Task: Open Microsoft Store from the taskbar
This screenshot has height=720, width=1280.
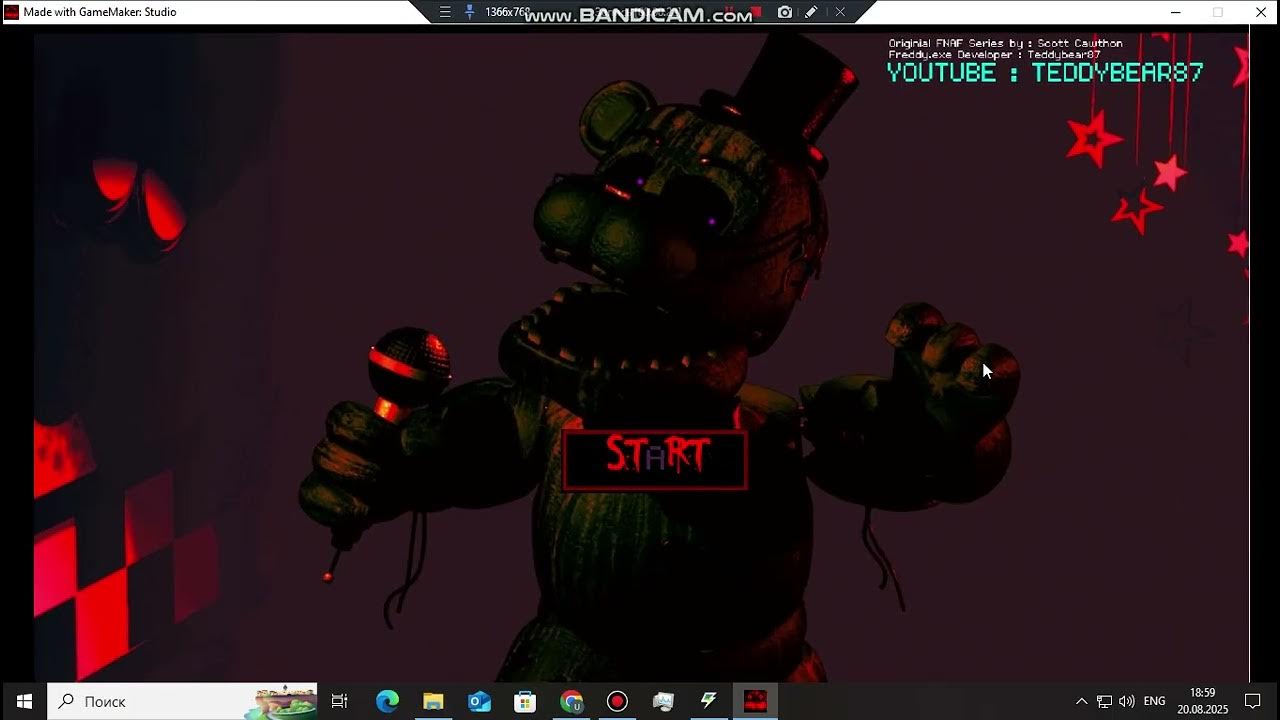Action: 525,701
